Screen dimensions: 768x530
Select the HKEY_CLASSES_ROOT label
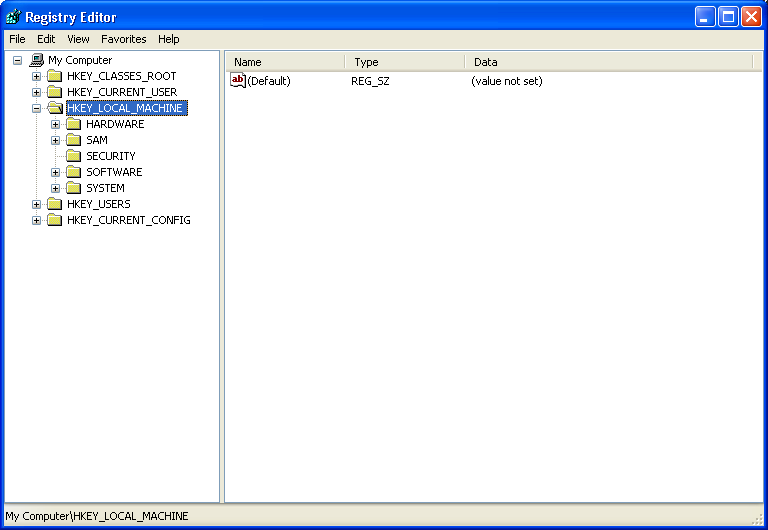[121, 76]
